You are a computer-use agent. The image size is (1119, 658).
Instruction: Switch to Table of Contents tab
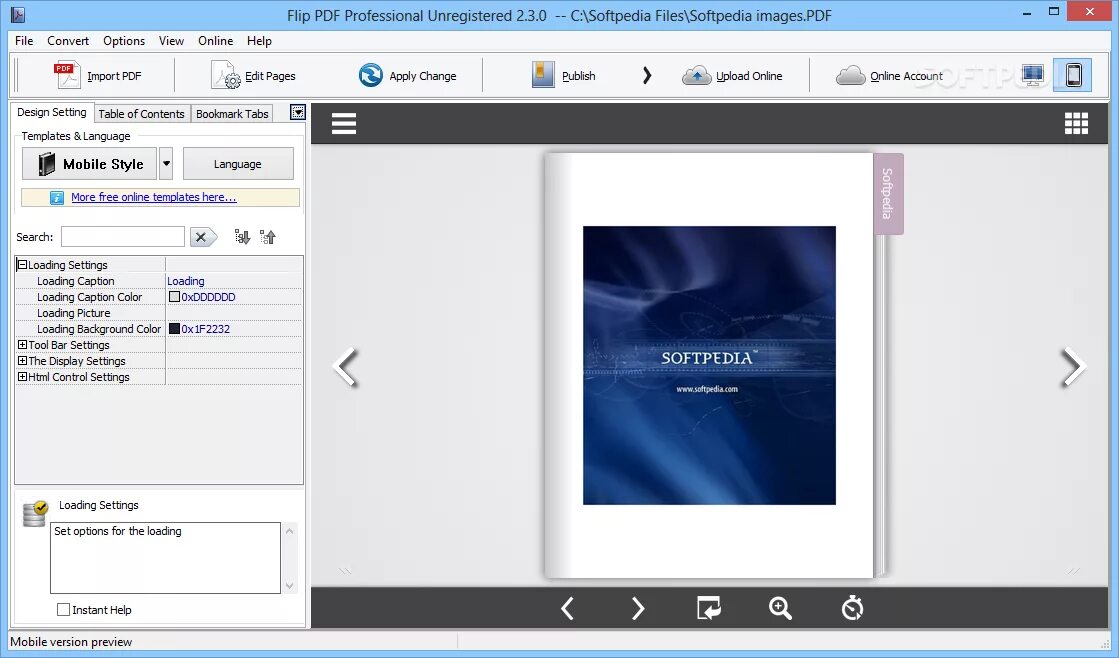tap(141, 113)
